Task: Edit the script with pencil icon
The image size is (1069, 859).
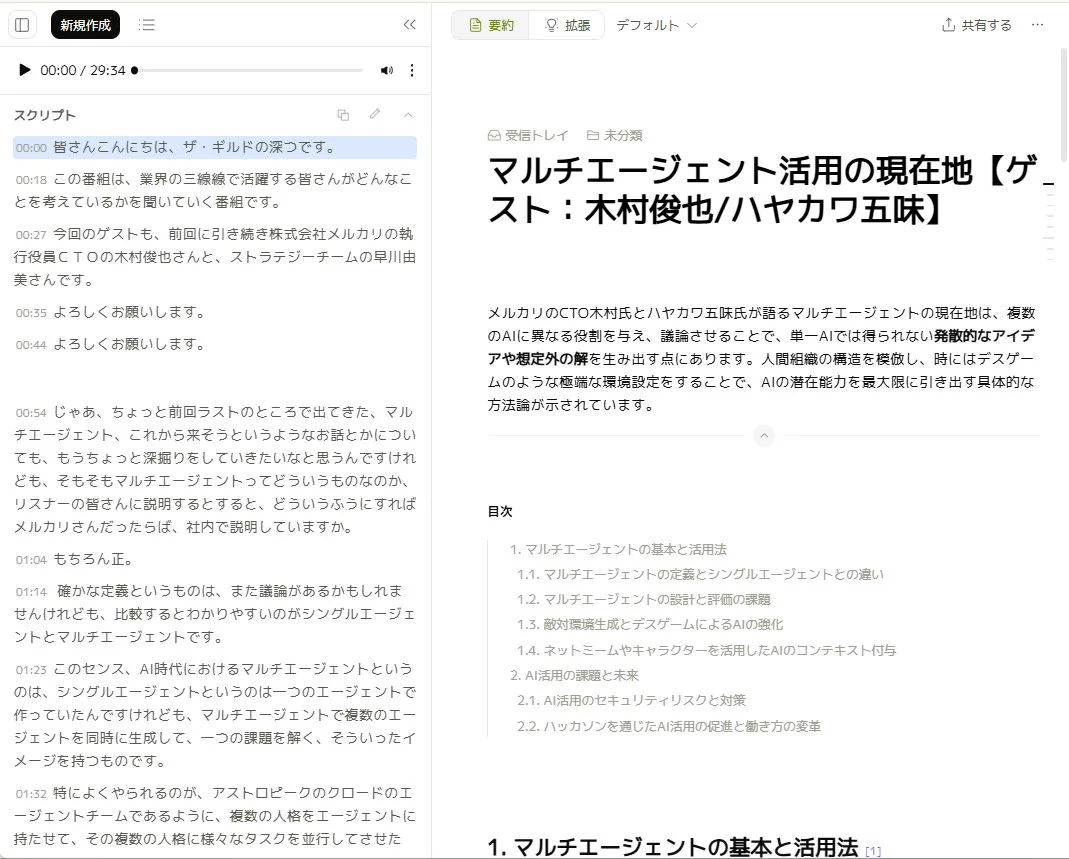Action: pos(375,114)
